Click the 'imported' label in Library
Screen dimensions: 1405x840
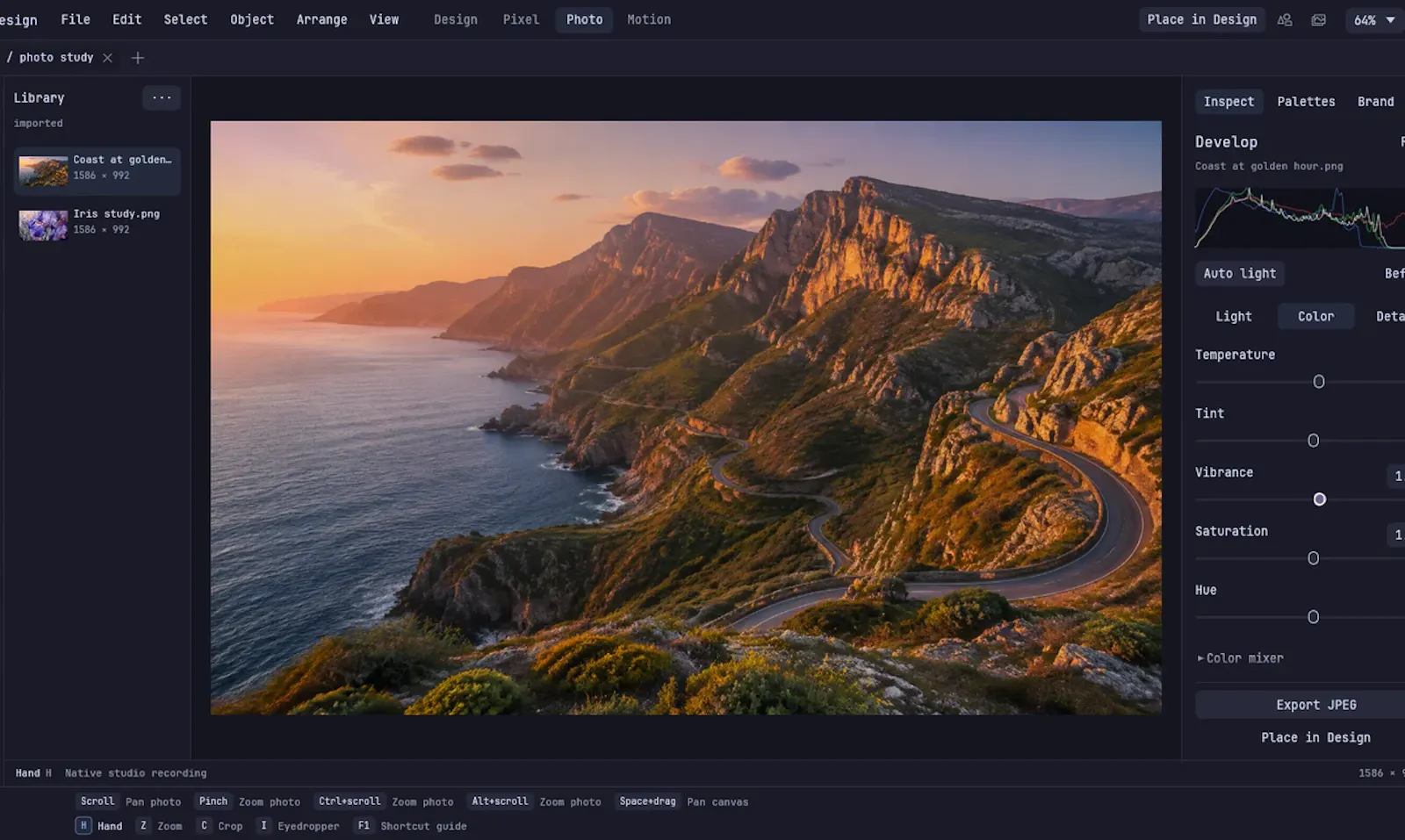click(x=38, y=124)
